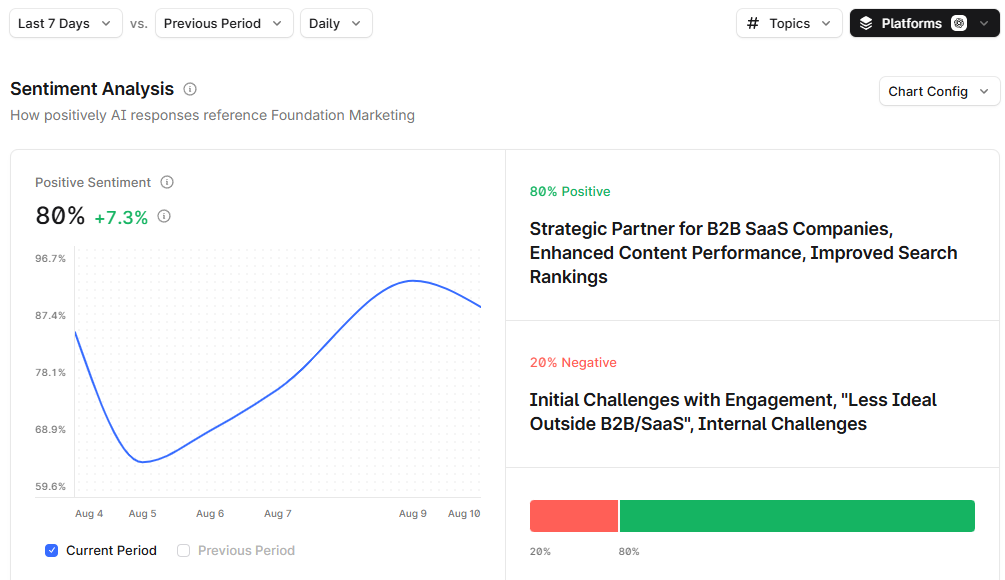Open the info tooltip next to Positive Sentiment

[167, 182]
